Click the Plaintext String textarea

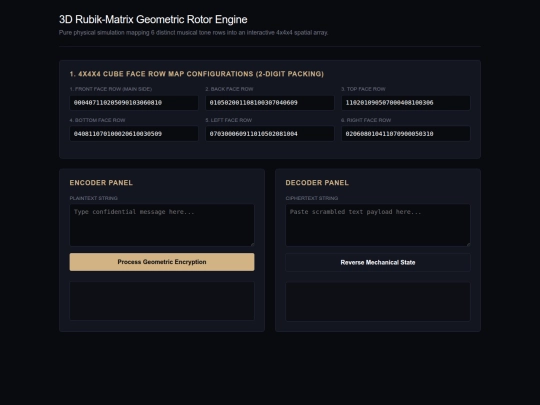point(162,225)
